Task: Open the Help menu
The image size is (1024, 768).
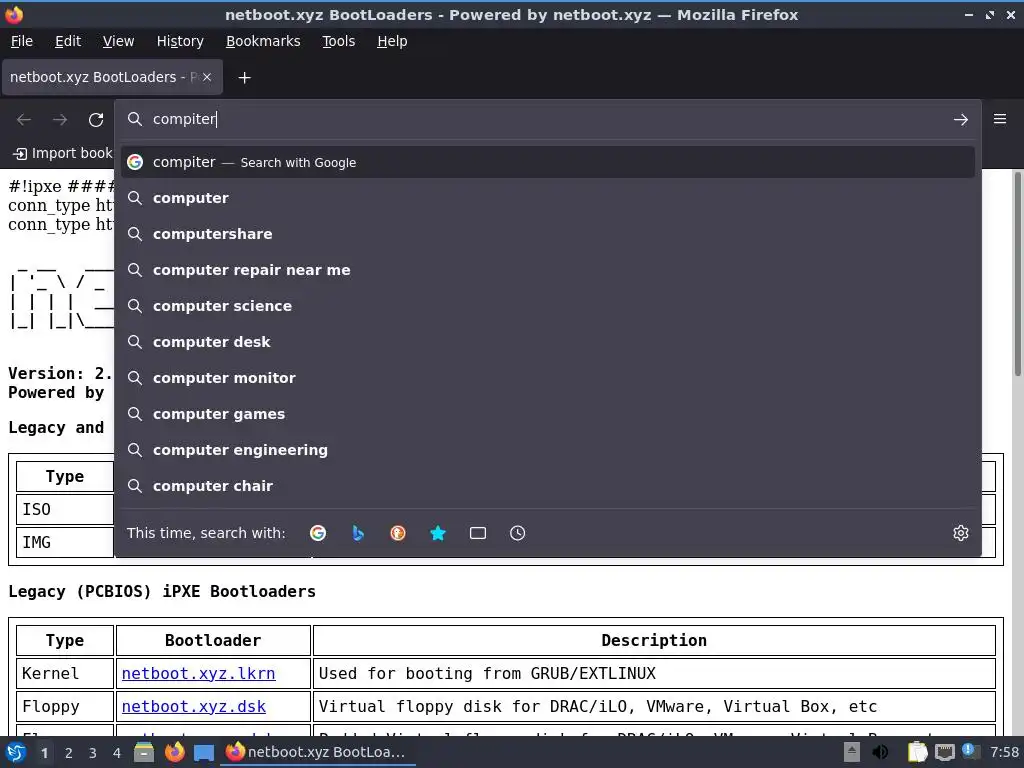Action: click(392, 41)
